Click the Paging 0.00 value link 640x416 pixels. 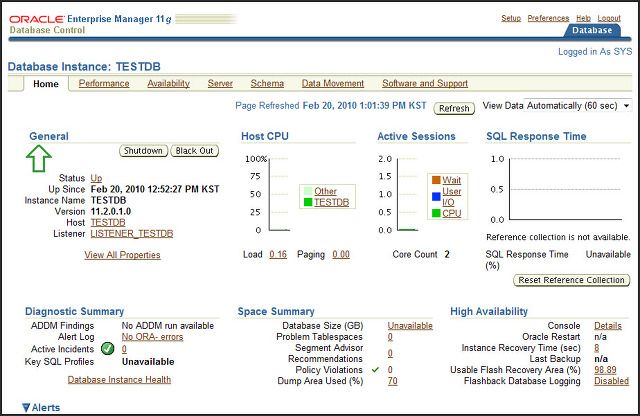click(341, 254)
